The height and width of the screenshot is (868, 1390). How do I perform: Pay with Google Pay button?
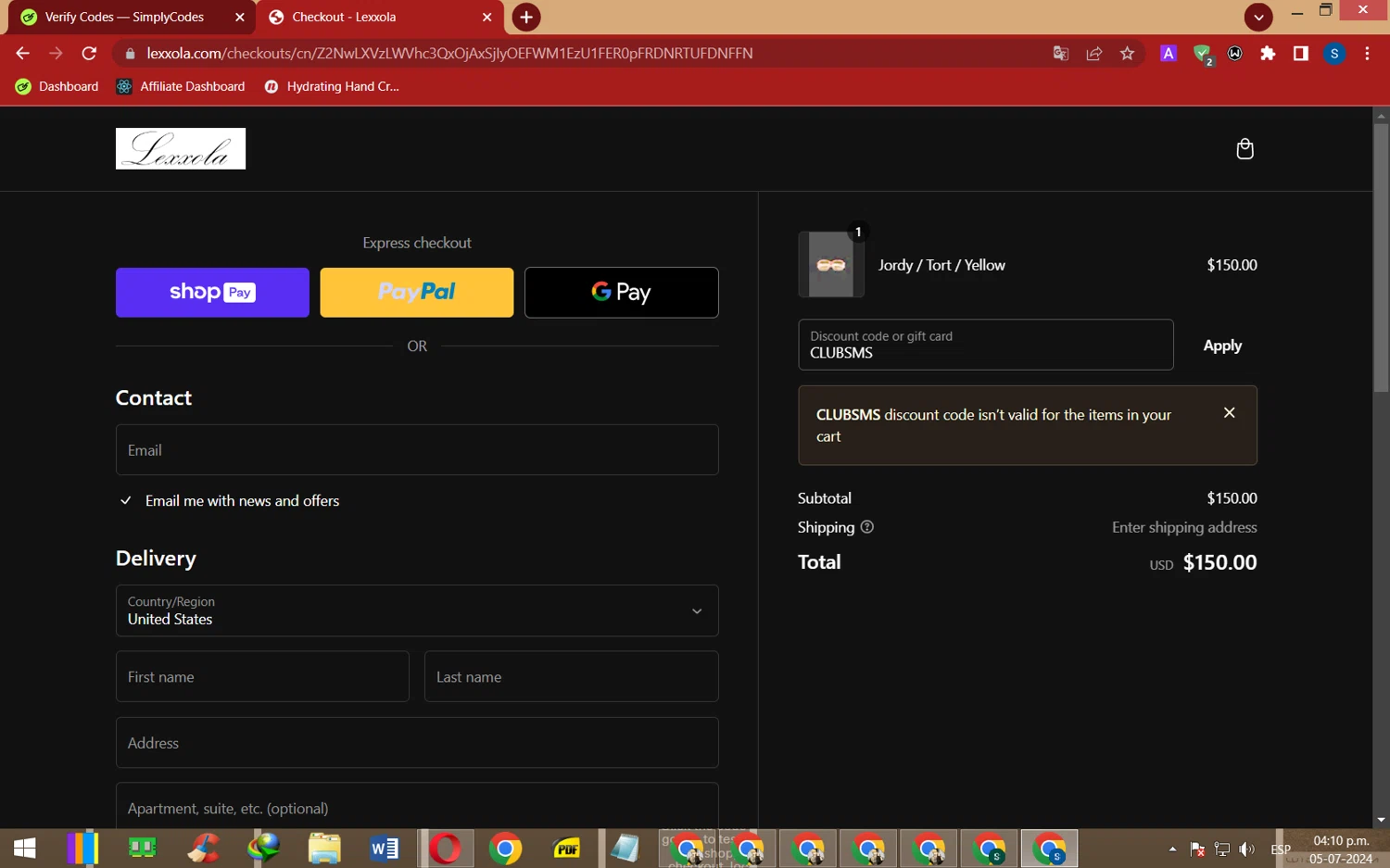(622, 293)
